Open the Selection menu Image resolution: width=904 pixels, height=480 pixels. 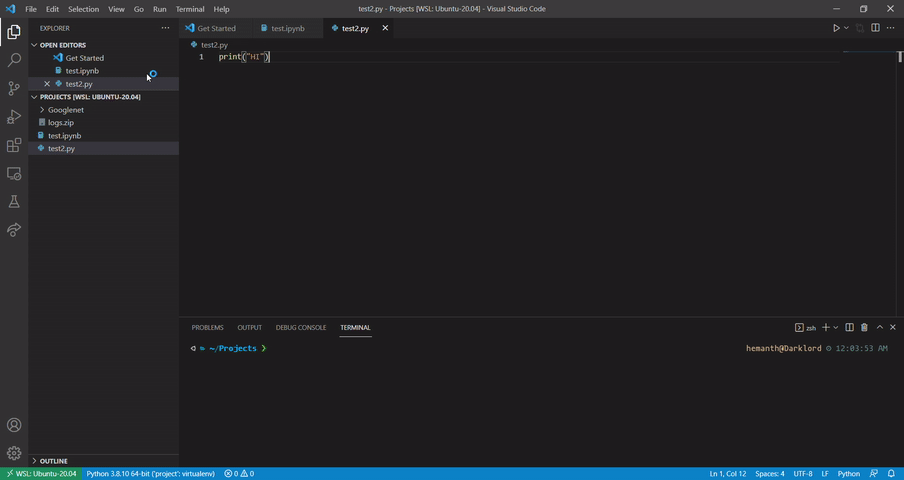(x=84, y=9)
